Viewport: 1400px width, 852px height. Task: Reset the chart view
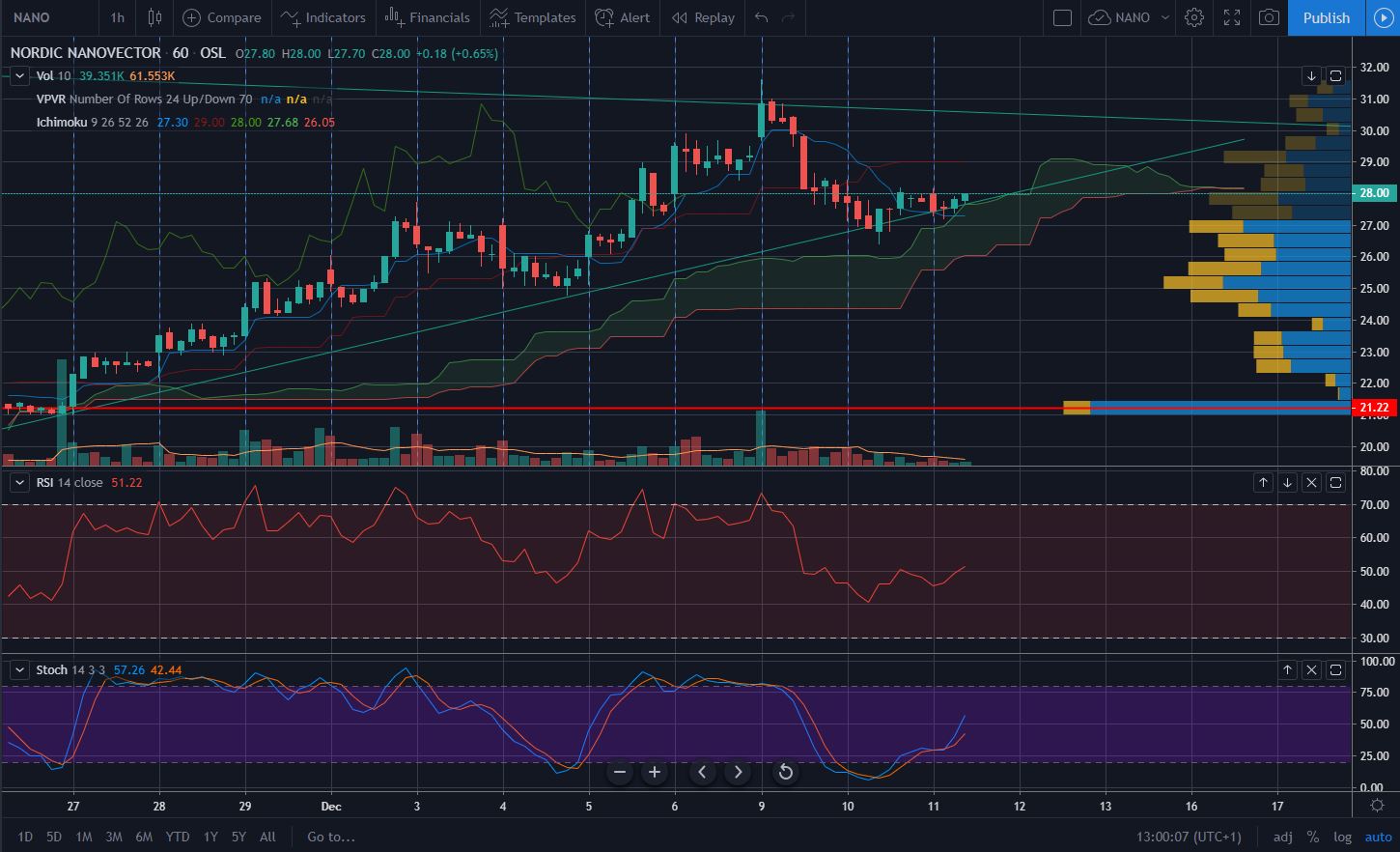(786, 772)
